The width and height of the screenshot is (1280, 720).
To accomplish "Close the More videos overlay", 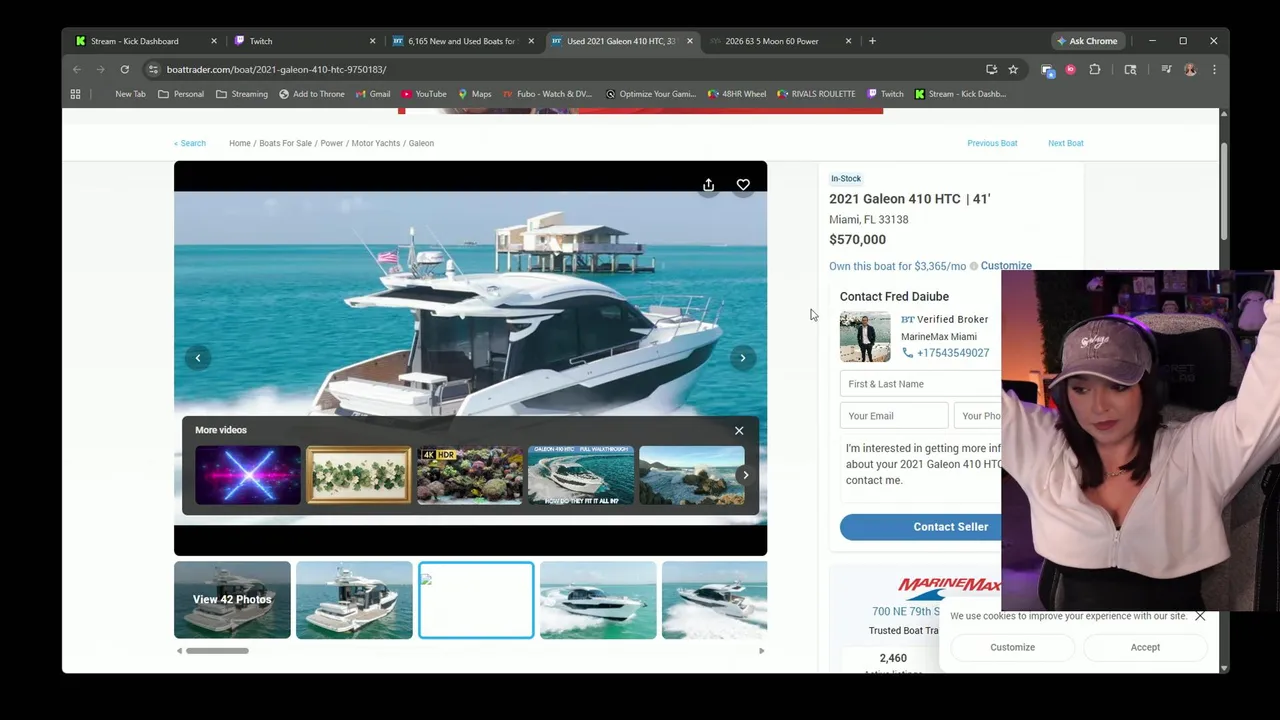I will [739, 431].
